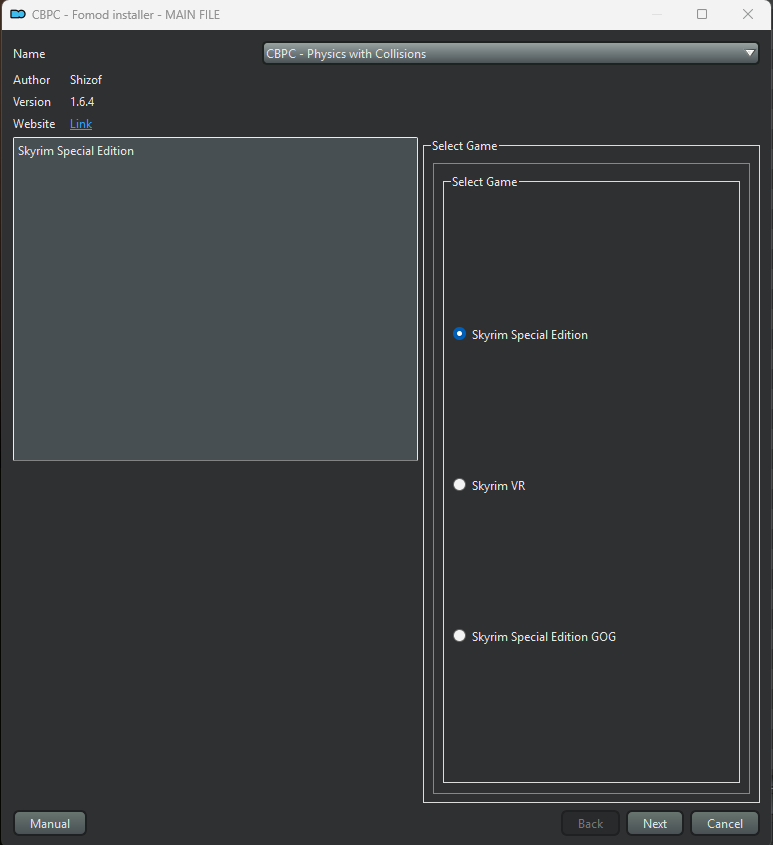Open the Website Link hyperlink

(81, 124)
